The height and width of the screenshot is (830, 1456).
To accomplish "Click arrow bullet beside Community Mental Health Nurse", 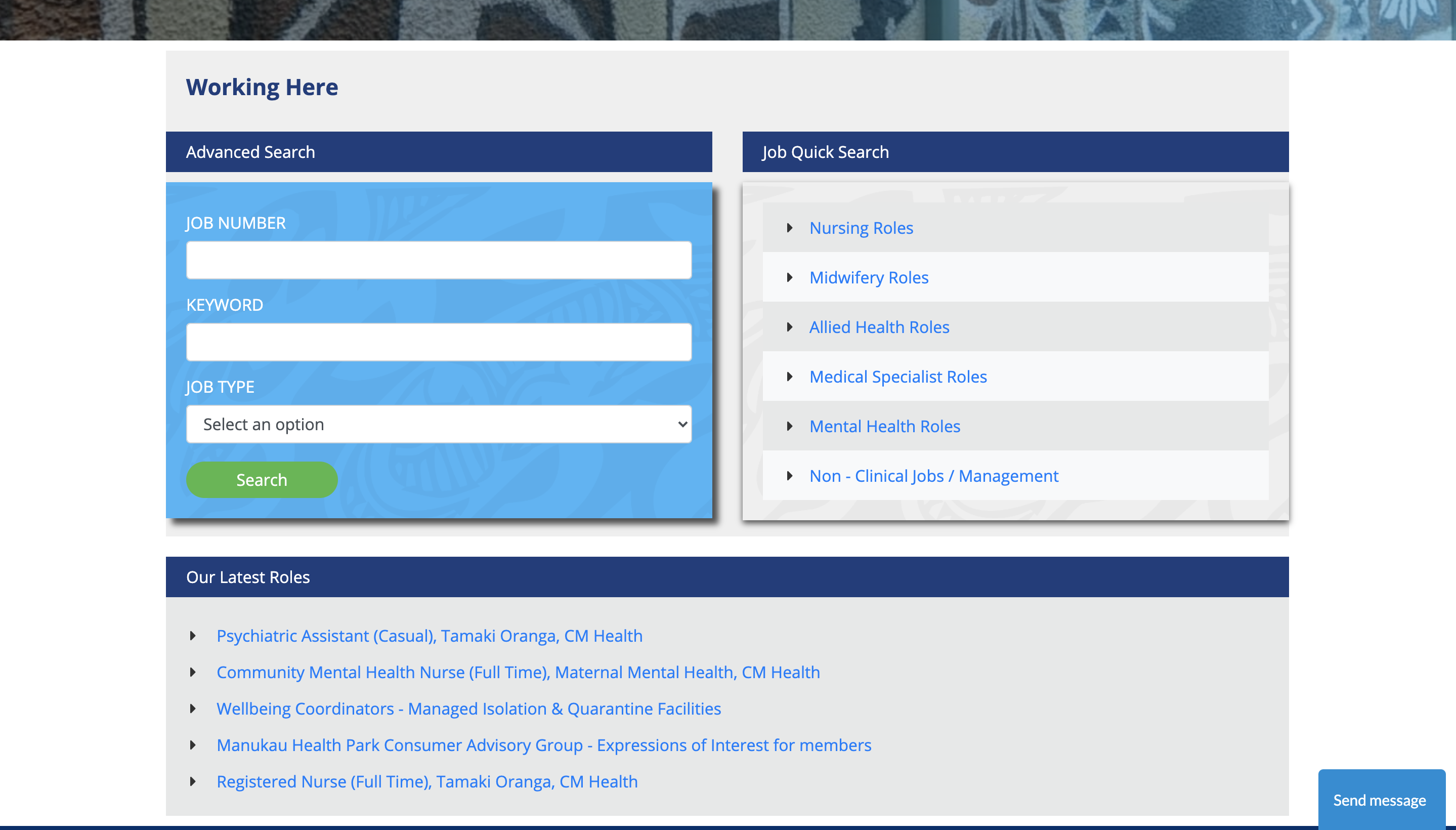I will point(193,672).
